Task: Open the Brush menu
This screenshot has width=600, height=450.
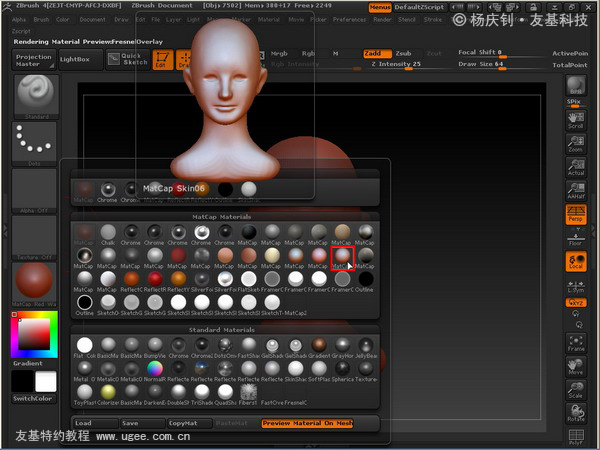Action: pyautogui.click(x=41, y=20)
